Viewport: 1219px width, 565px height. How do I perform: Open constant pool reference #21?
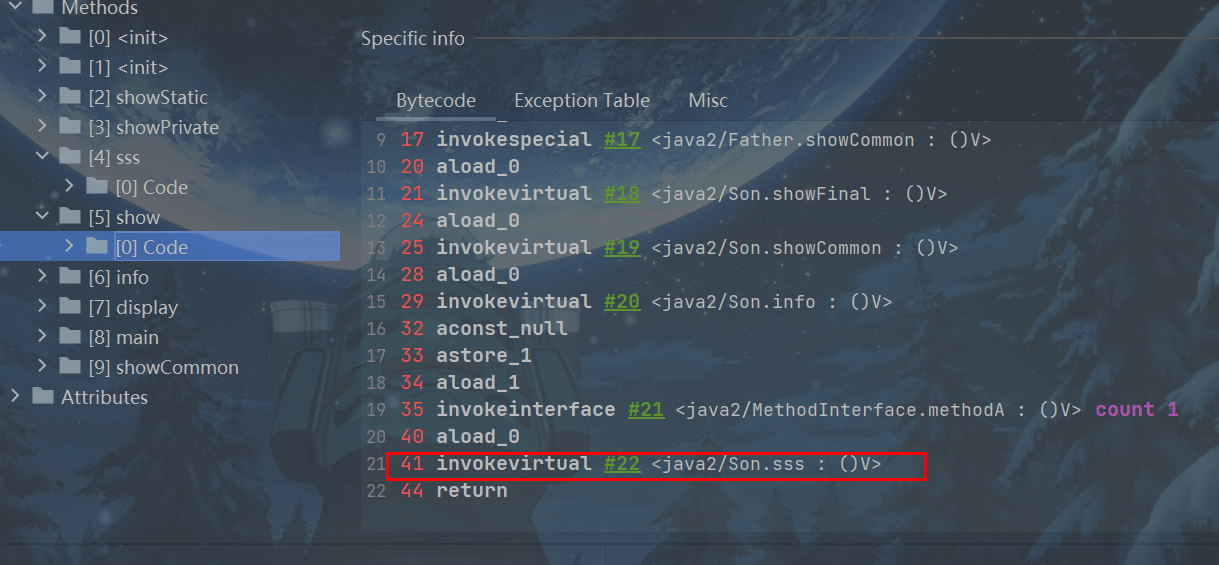[646, 410]
